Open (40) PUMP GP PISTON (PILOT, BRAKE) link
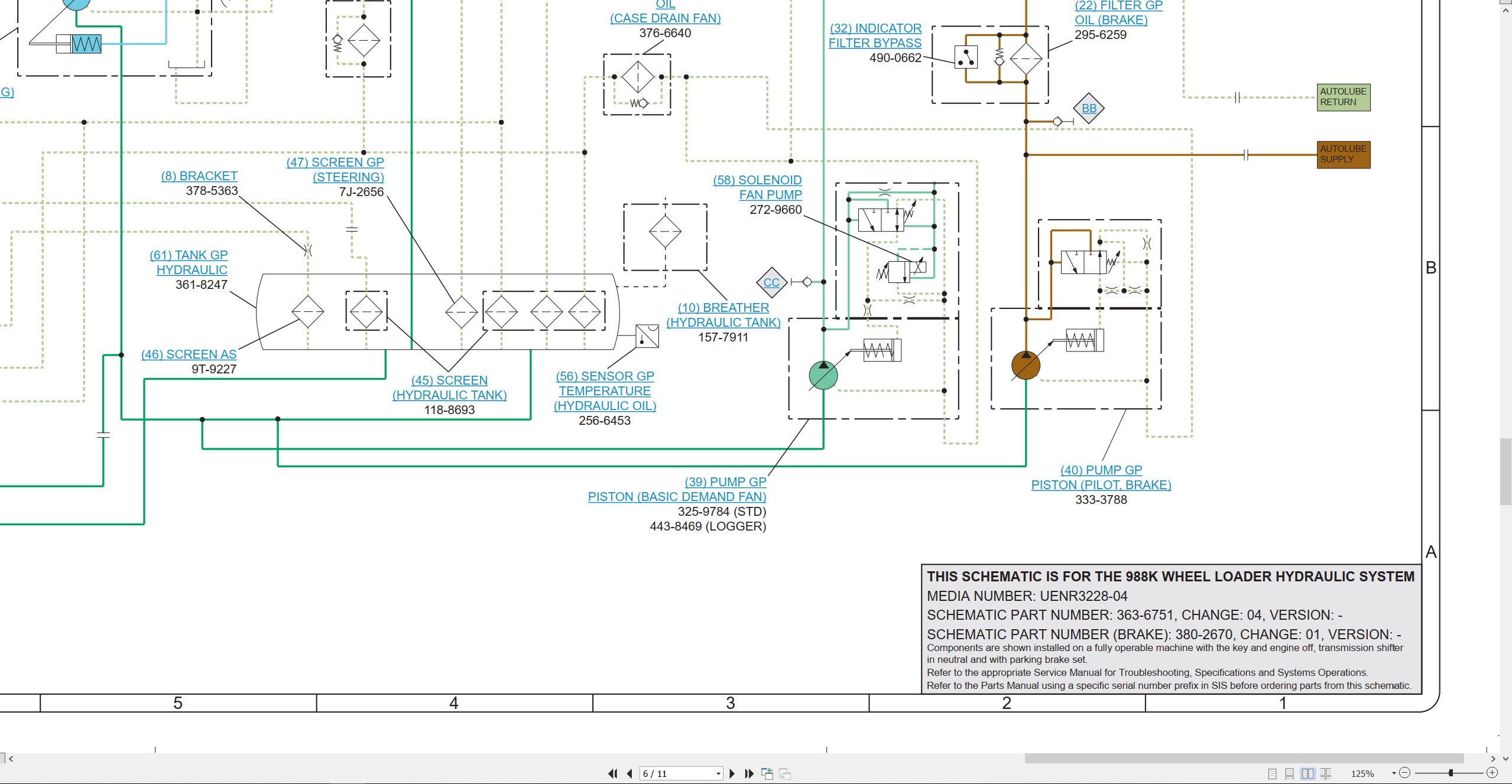1512x784 pixels. tap(1101, 477)
